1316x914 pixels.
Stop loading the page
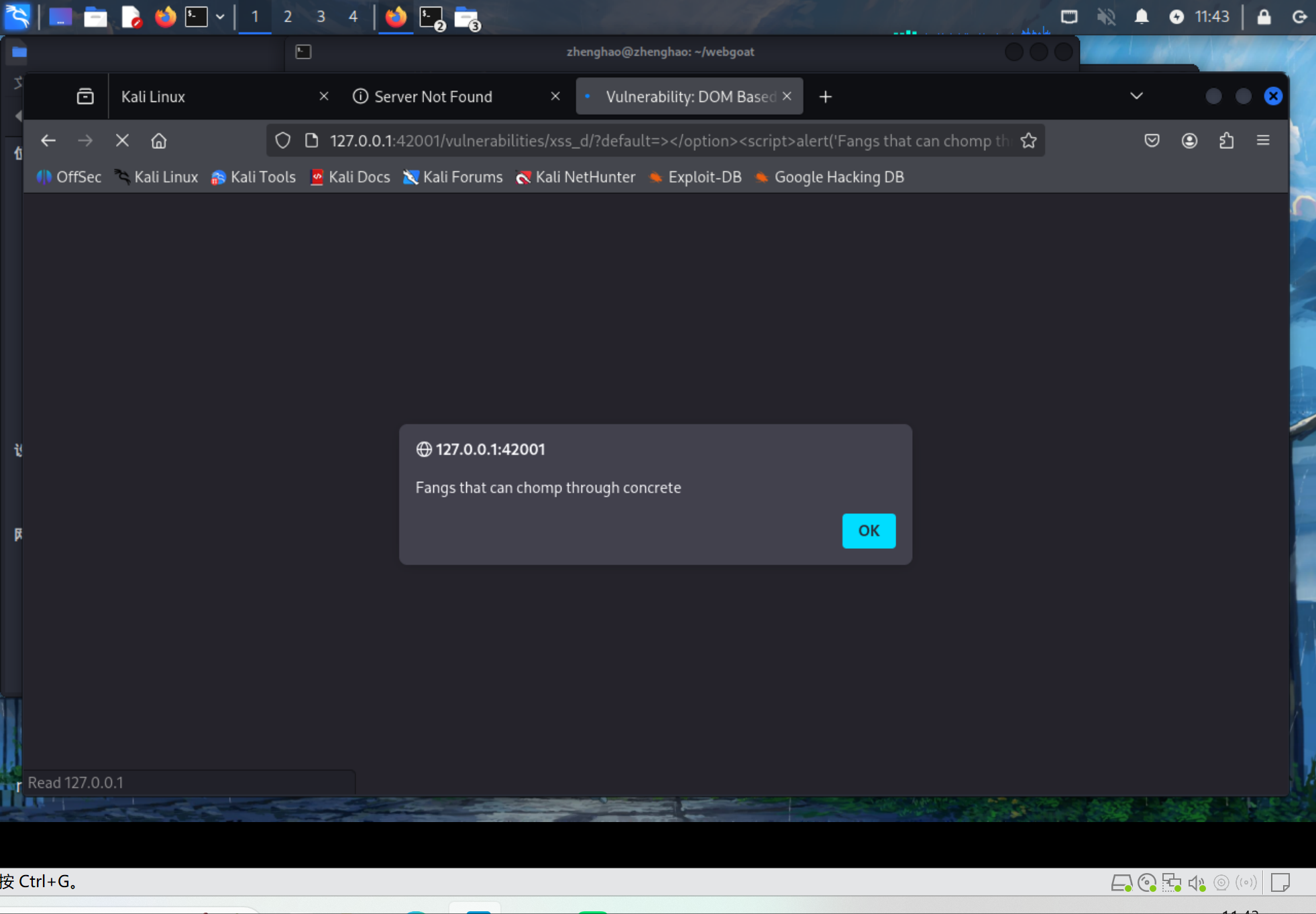pos(122,141)
